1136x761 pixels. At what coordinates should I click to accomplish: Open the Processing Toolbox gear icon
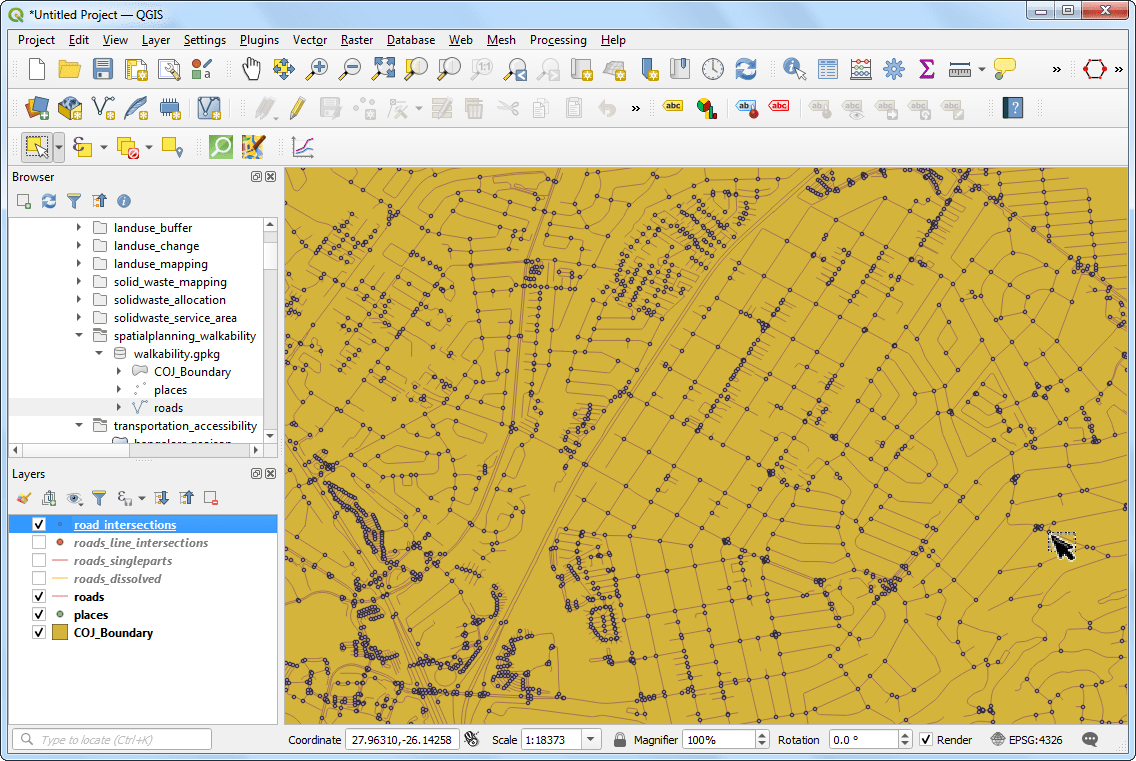click(x=893, y=69)
